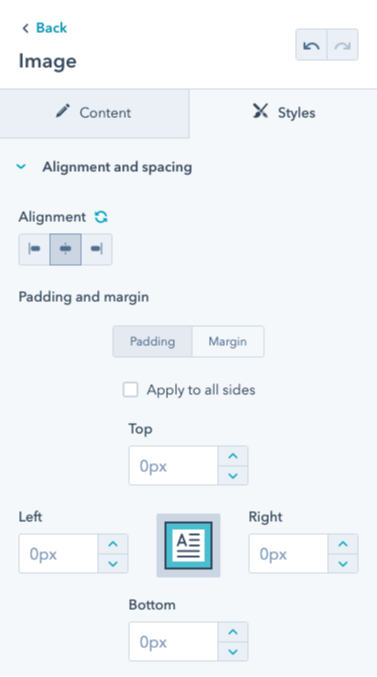This screenshot has width=377, height=677.
Task: Increase Top padding with up arrow
Action: click(x=233, y=456)
